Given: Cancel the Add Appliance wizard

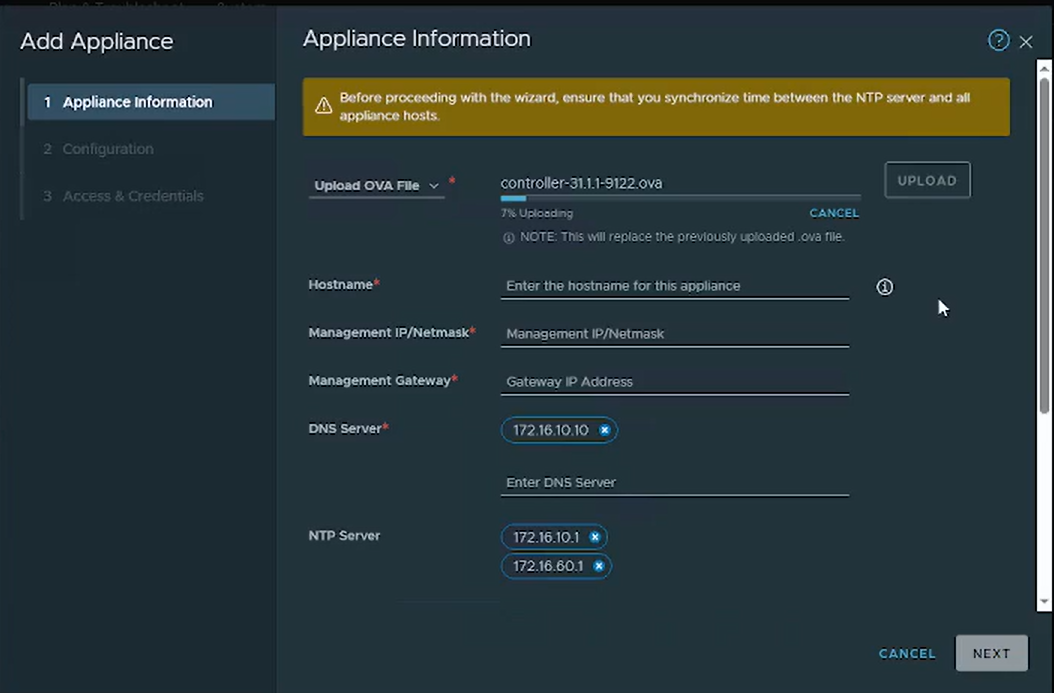Looking at the screenshot, I should (x=907, y=653).
